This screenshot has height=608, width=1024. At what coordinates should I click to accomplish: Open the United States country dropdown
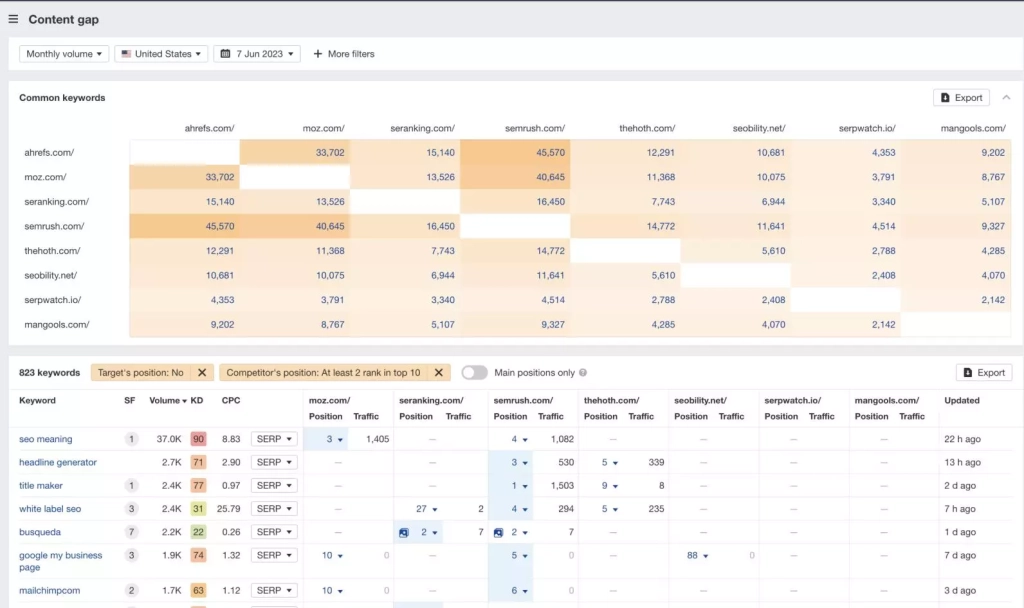click(x=161, y=54)
